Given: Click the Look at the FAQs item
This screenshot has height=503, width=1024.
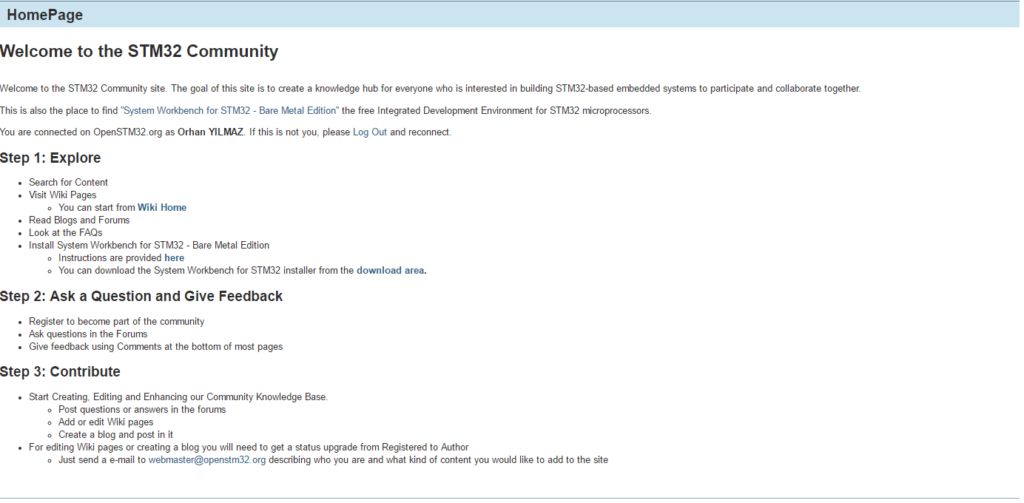Looking at the screenshot, I should pos(65,233).
